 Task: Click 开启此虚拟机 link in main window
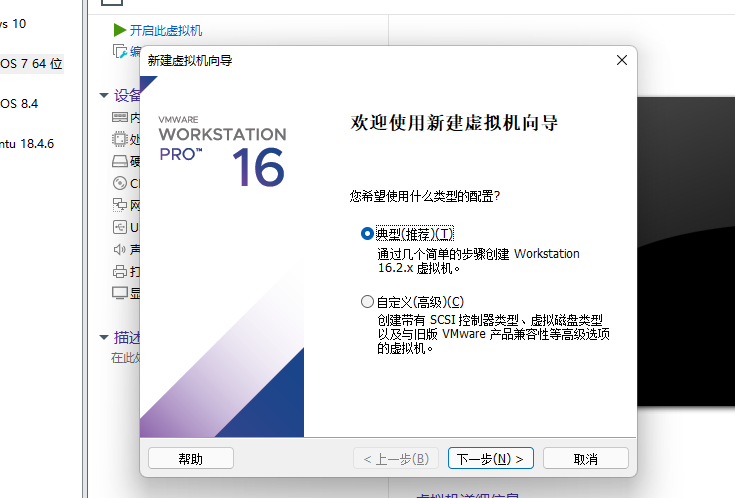[x=166, y=30]
